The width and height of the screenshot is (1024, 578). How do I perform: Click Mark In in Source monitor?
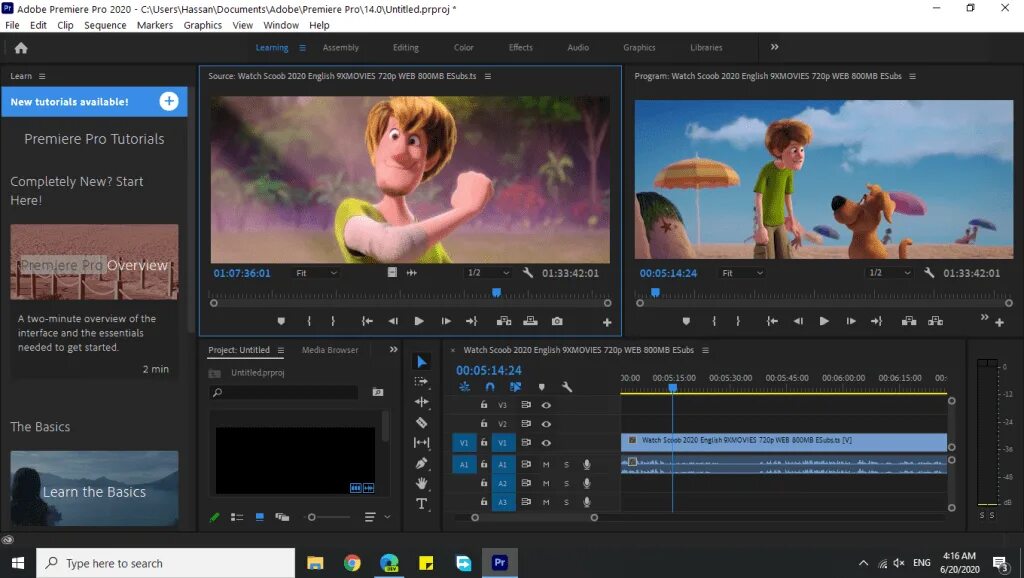pos(309,321)
